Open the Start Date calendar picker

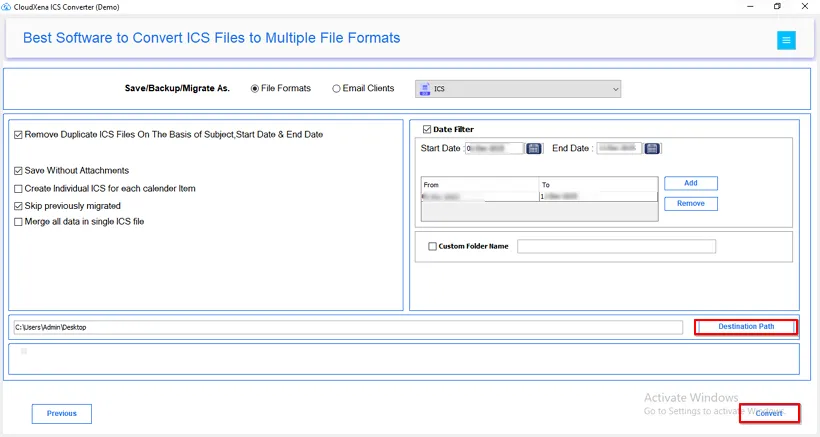(533, 148)
